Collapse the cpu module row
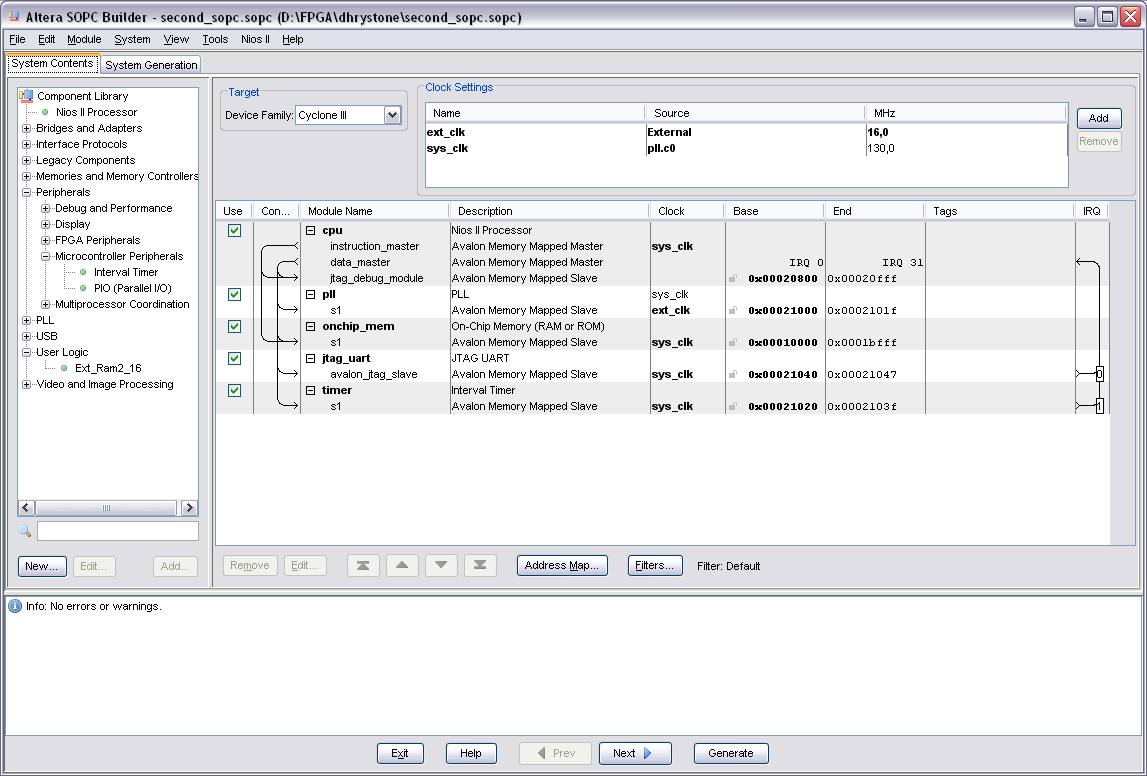Screen dimensions: 1147x776 pos(311,231)
